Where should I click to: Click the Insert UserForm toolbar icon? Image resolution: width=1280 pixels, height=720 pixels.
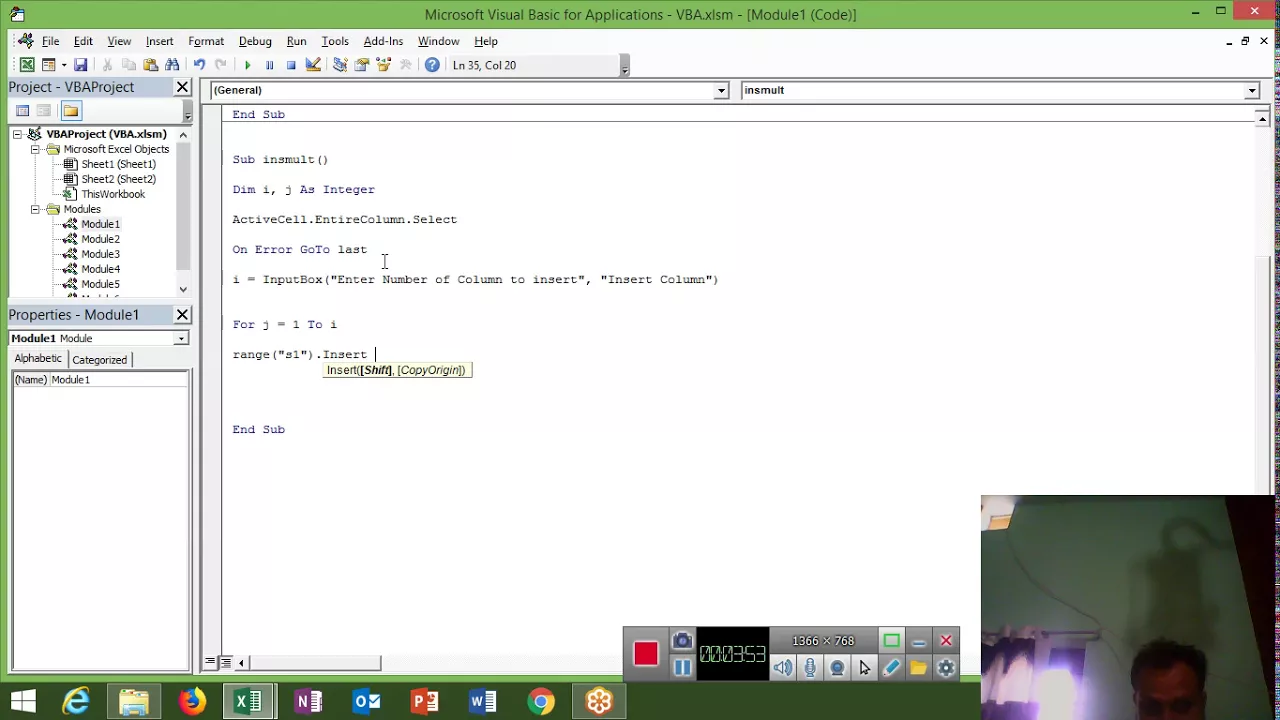click(x=48, y=65)
